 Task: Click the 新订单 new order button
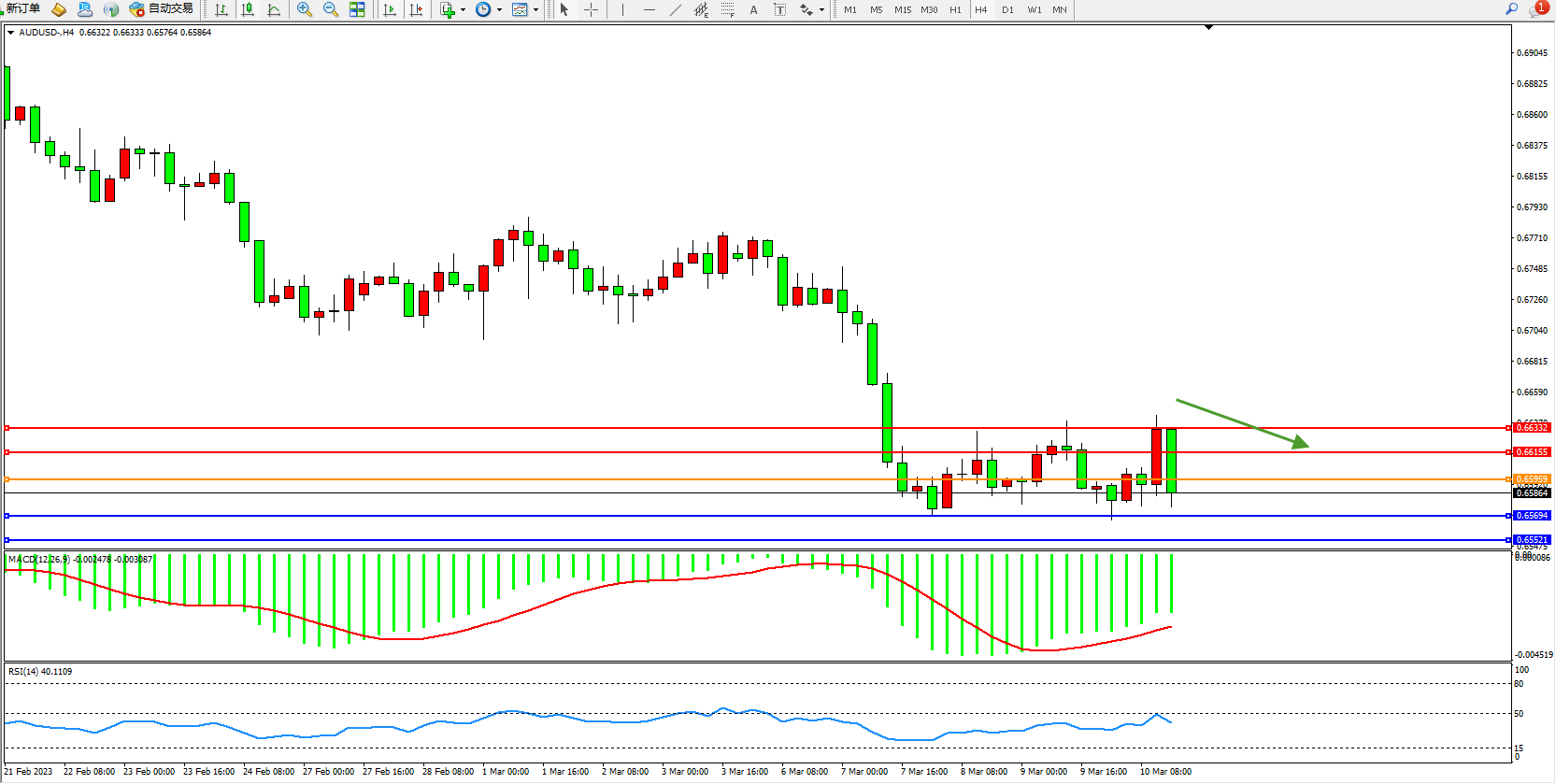coord(21,9)
